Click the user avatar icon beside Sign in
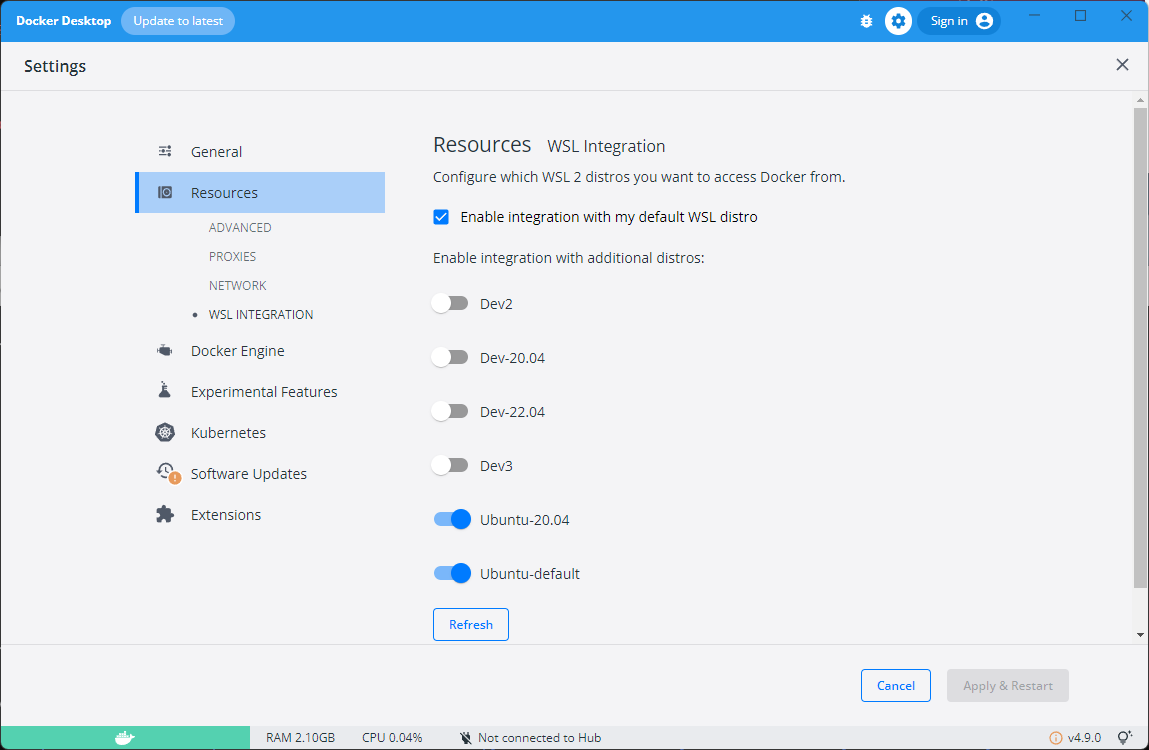 click(x=984, y=21)
